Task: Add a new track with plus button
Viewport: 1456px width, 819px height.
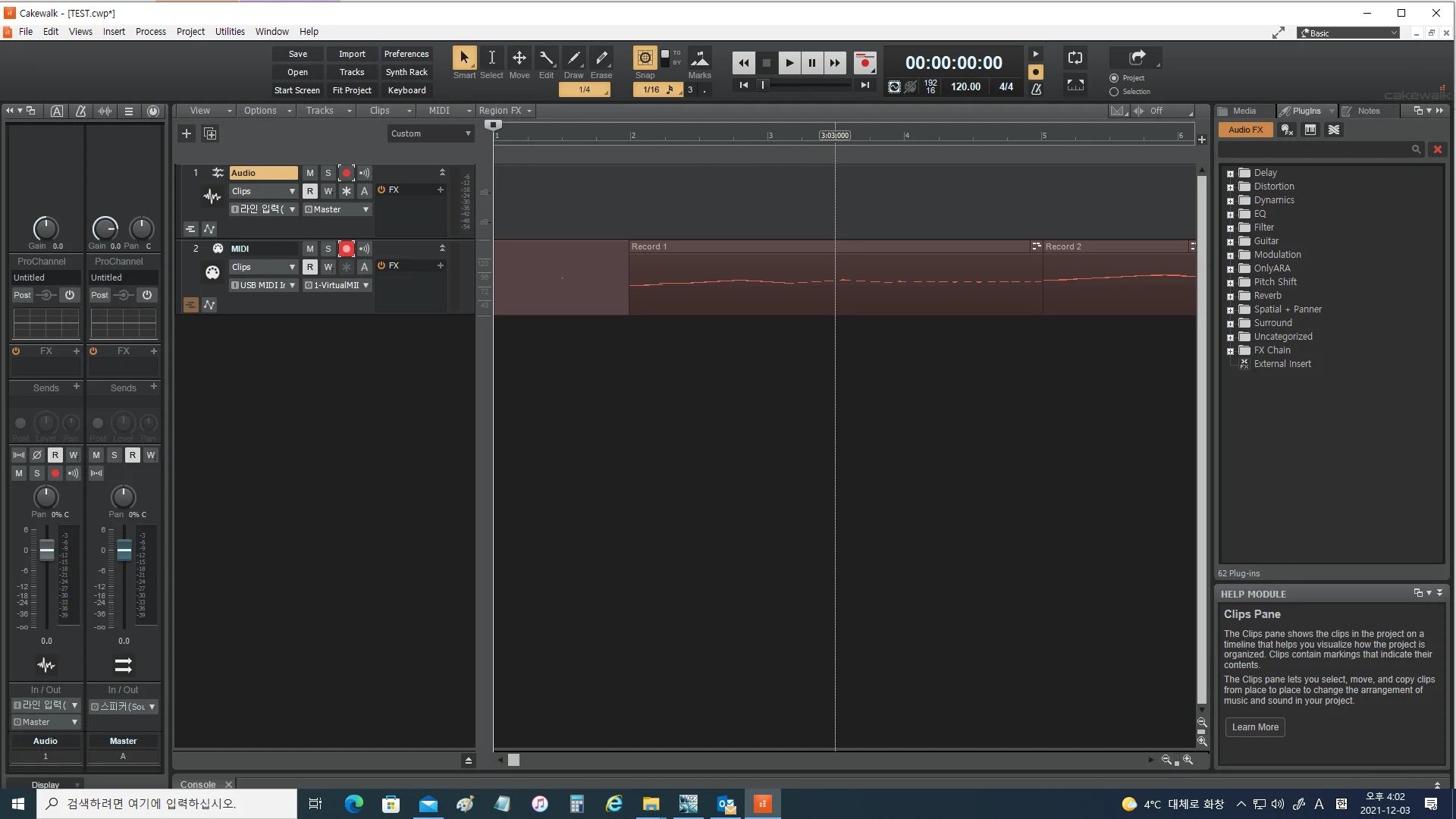Action: [x=187, y=133]
